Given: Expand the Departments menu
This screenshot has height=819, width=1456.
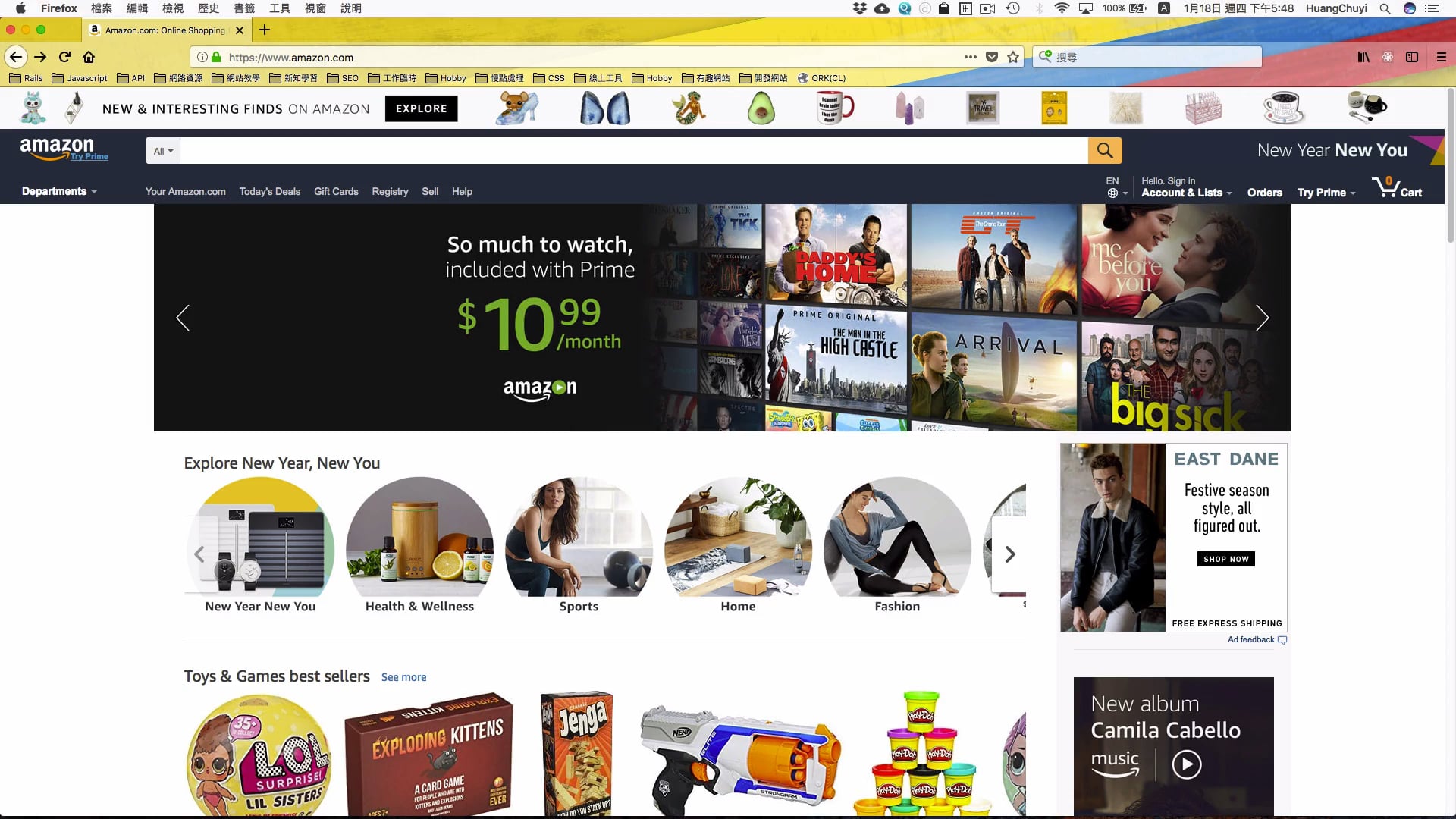Looking at the screenshot, I should [59, 191].
